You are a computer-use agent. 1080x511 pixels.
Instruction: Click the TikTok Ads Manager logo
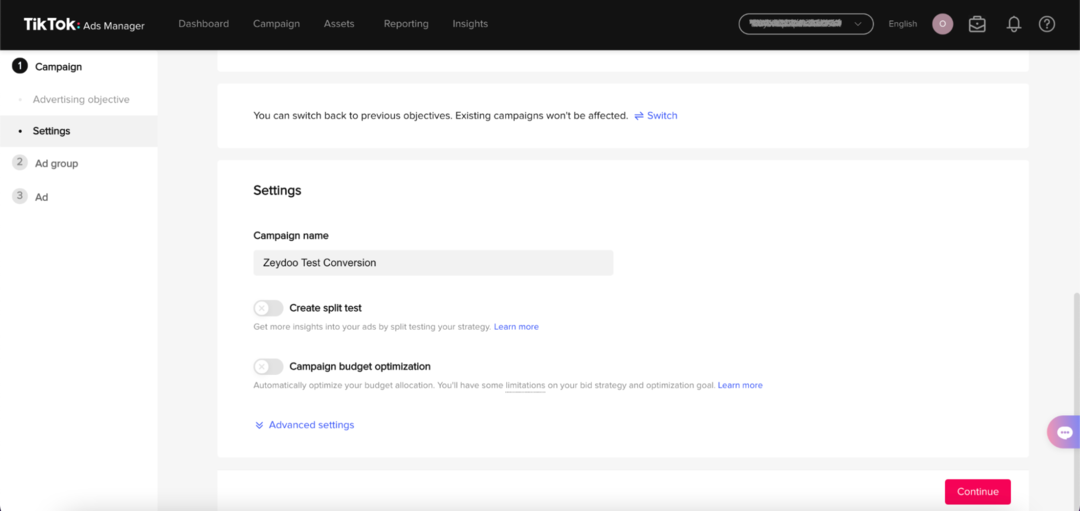coord(84,24)
